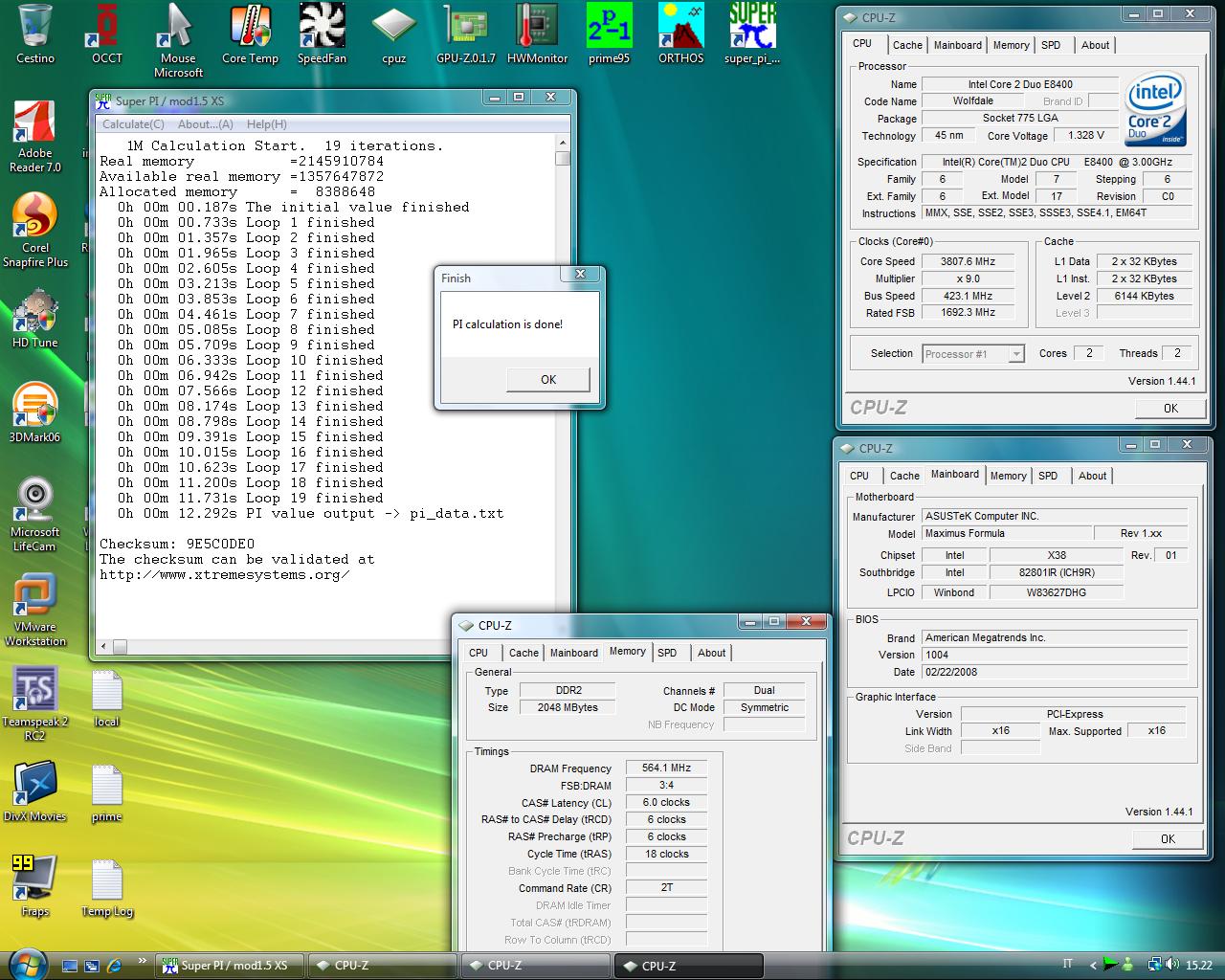The height and width of the screenshot is (980, 1225).
Task: Click the Checksum: 9E5C0DE0 line
Action: pyautogui.click(x=177, y=544)
